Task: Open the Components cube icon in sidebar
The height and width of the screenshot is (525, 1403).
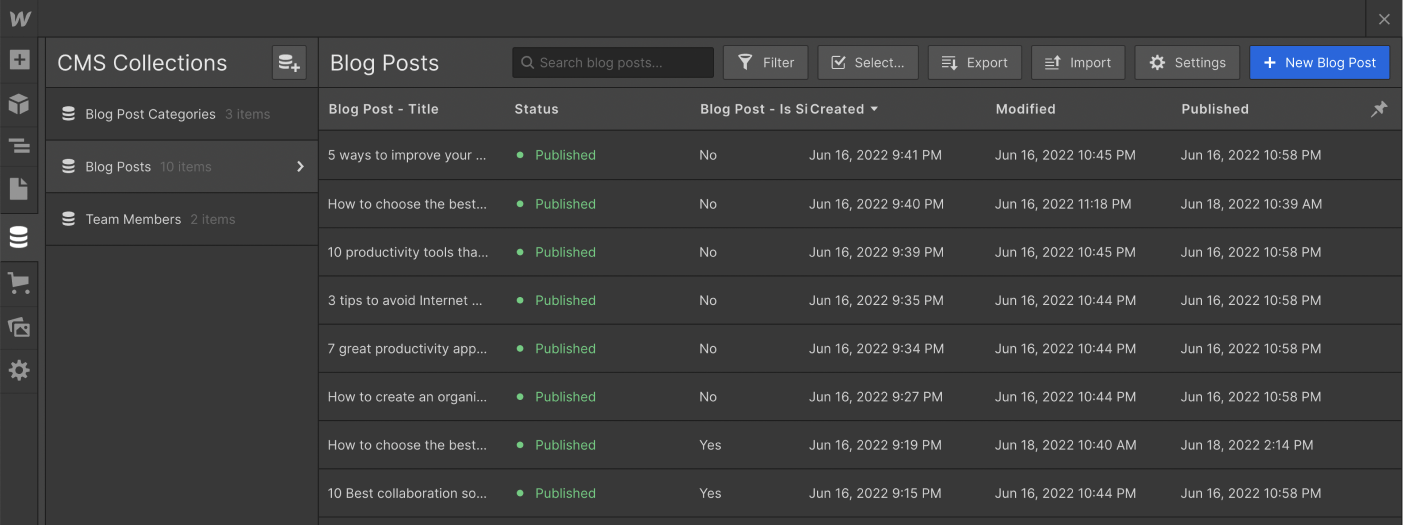Action: 19,103
